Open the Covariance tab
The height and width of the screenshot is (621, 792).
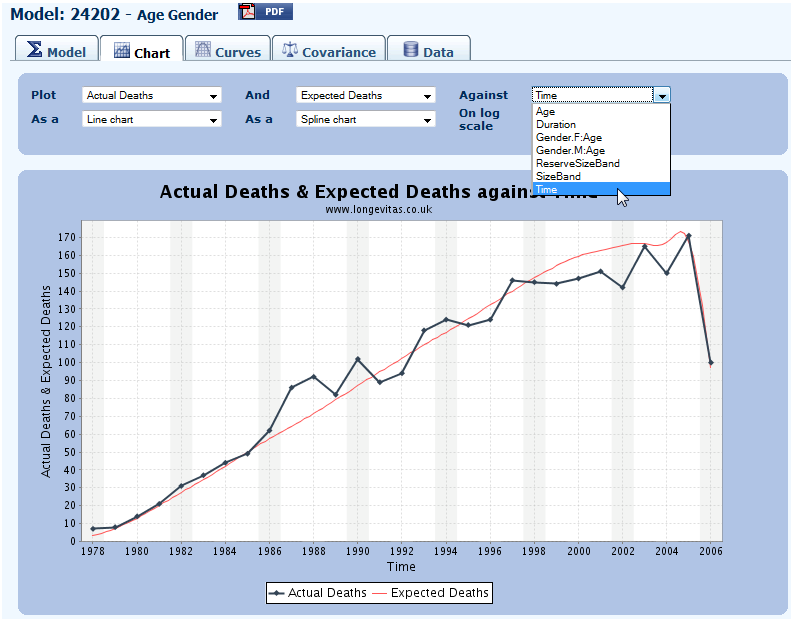pyautogui.click(x=329, y=49)
